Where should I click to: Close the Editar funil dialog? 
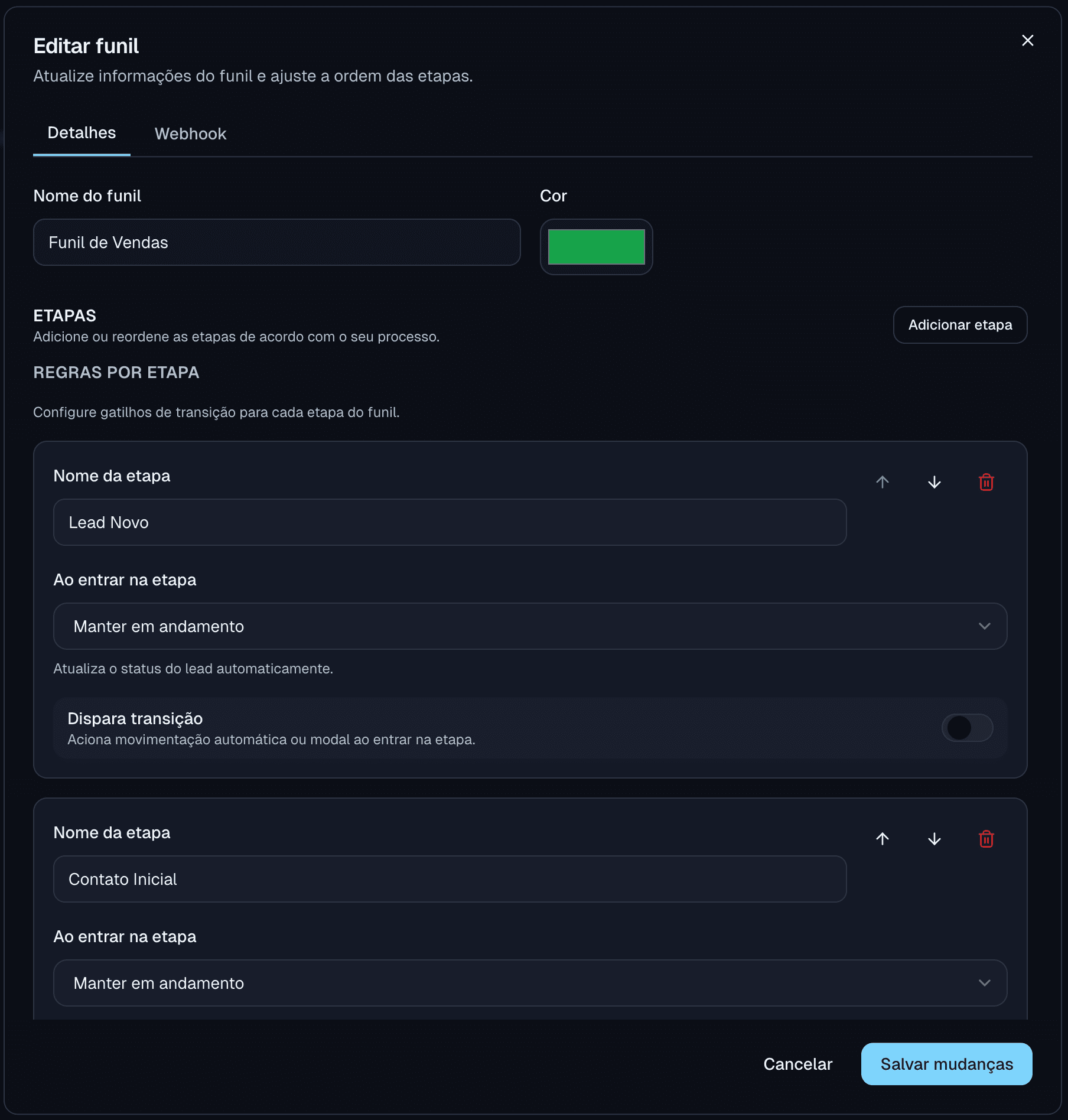point(1027,40)
